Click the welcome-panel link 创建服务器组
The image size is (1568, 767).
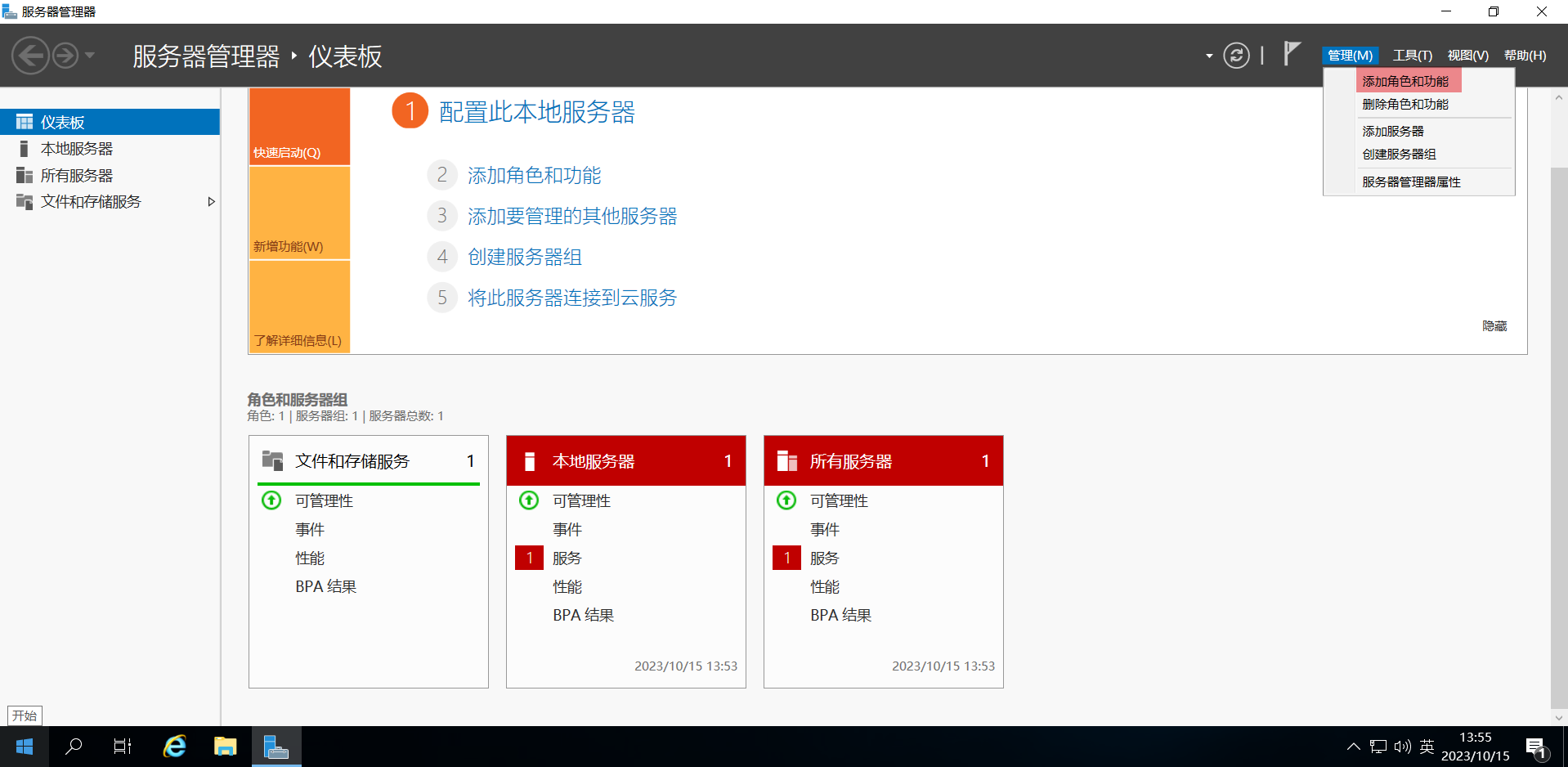[524, 257]
